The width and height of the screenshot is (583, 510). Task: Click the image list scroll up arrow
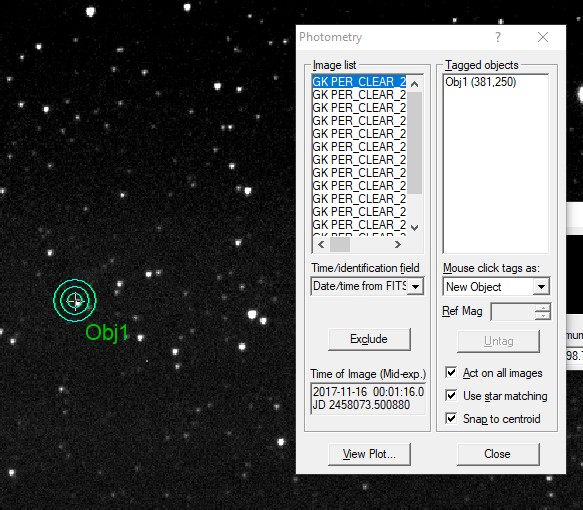pos(415,84)
